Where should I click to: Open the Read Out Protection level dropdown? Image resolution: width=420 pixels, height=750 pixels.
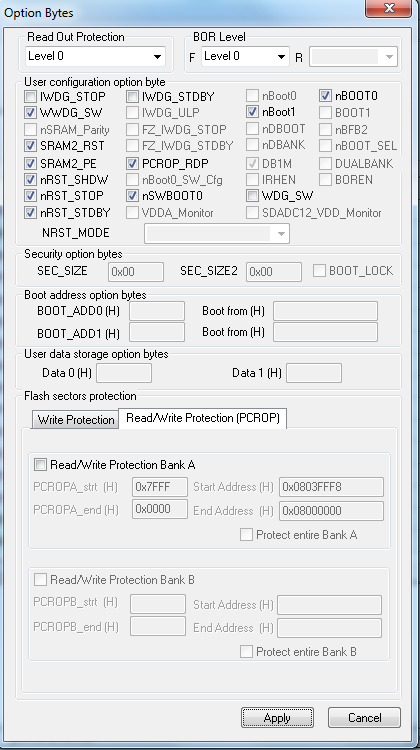(x=95, y=56)
